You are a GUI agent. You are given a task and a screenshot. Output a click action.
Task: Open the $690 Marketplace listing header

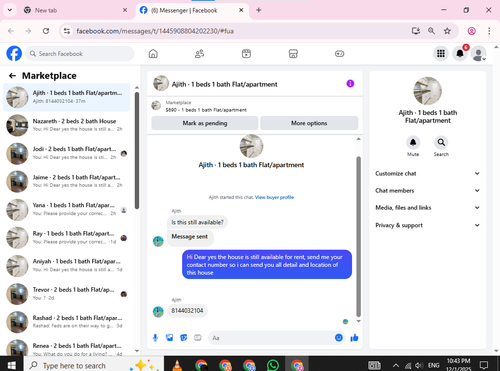[255, 106]
